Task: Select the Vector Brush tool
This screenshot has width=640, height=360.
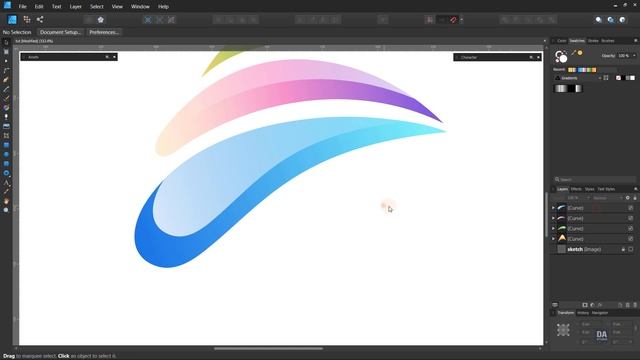Action: 6,98
